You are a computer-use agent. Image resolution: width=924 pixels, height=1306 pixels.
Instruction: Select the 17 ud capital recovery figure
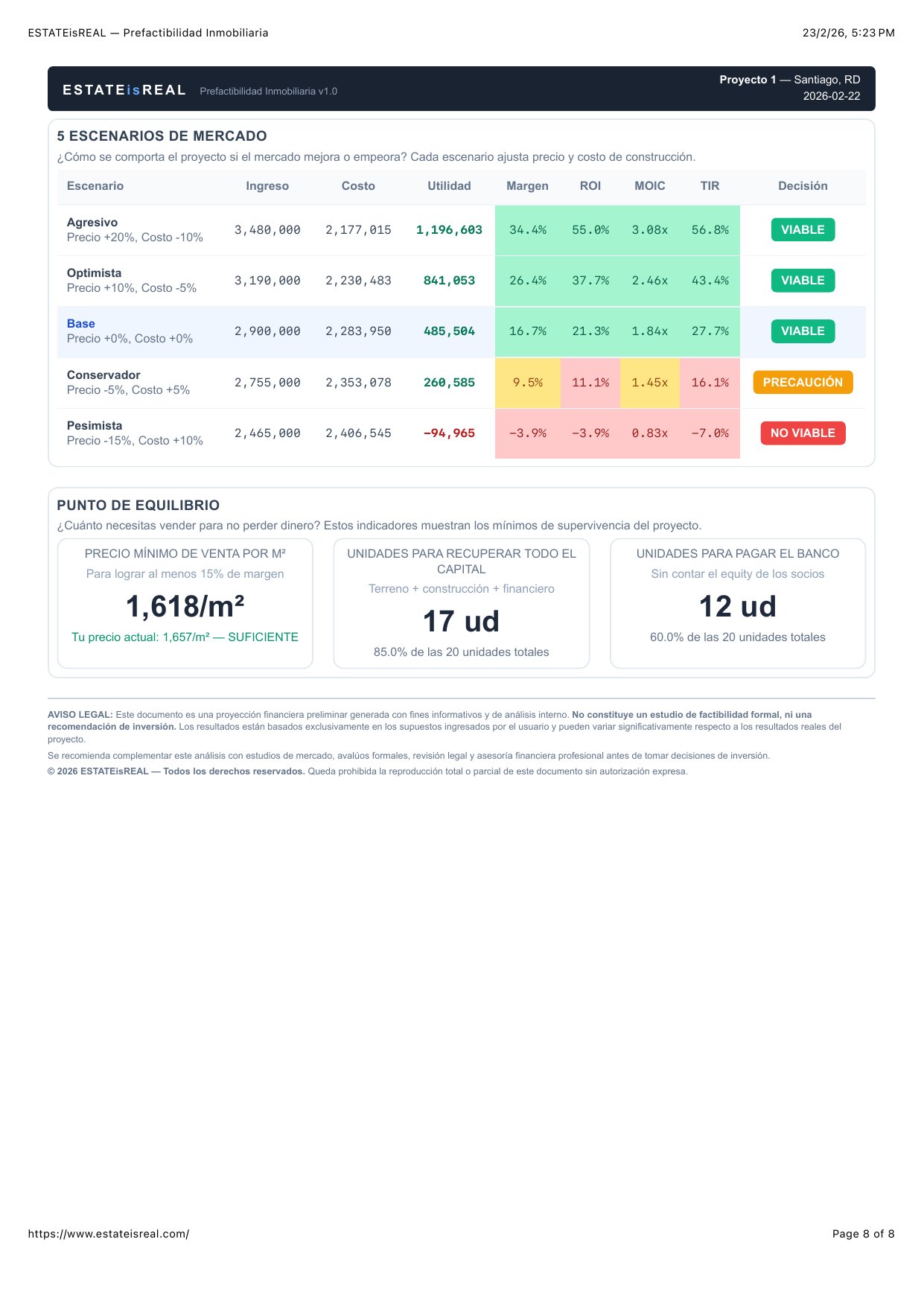(x=461, y=622)
